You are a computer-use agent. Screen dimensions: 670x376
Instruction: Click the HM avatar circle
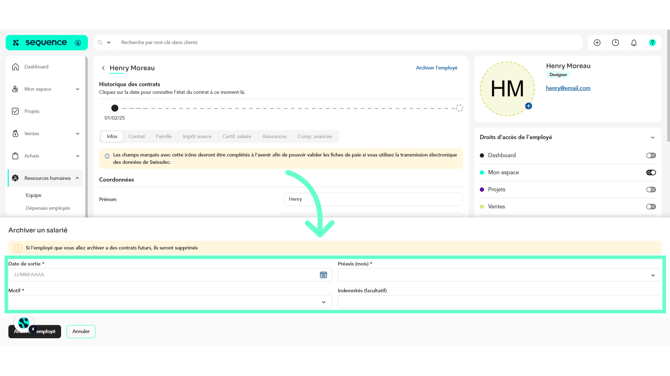[x=507, y=89]
